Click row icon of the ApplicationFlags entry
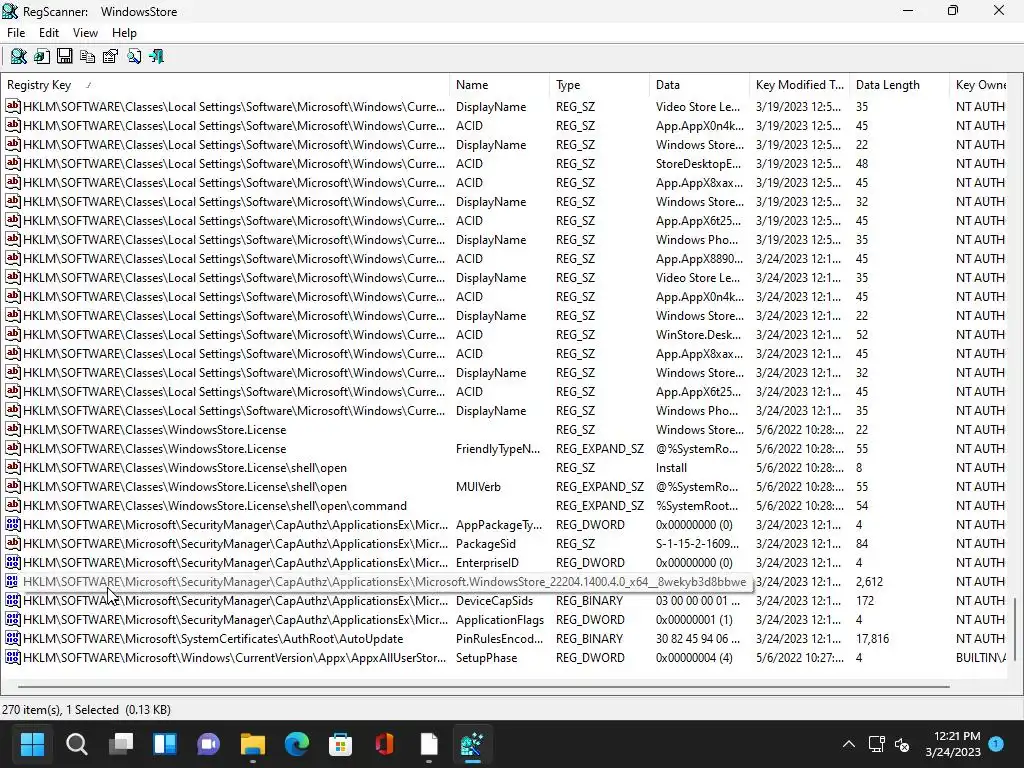 12,620
